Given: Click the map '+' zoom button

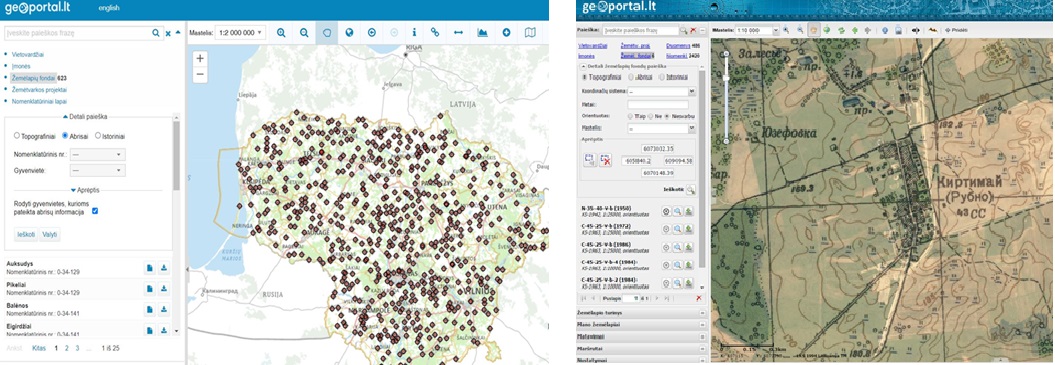Looking at the screenshot, I should (200, 59).
